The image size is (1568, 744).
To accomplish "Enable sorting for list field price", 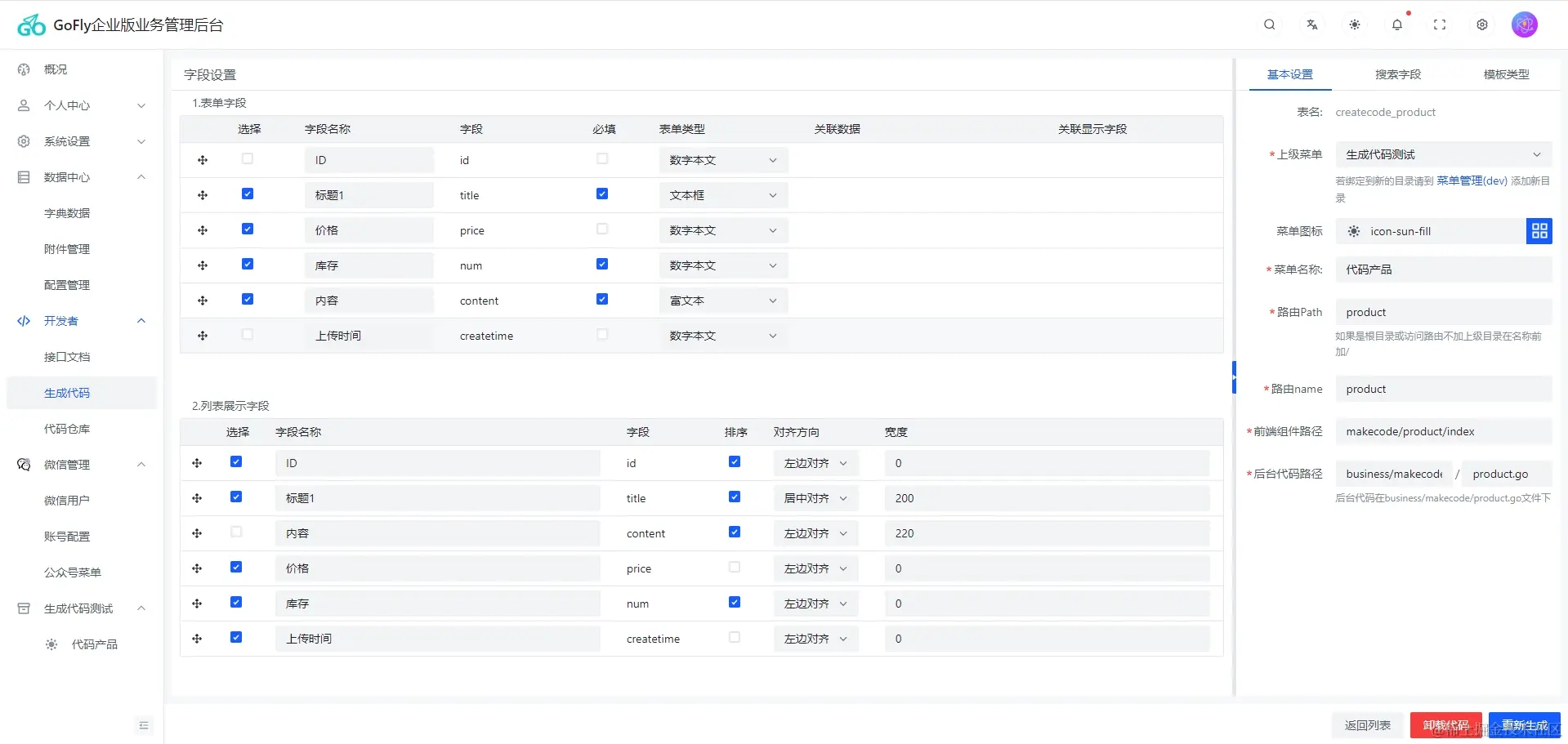I will (735, 567).
